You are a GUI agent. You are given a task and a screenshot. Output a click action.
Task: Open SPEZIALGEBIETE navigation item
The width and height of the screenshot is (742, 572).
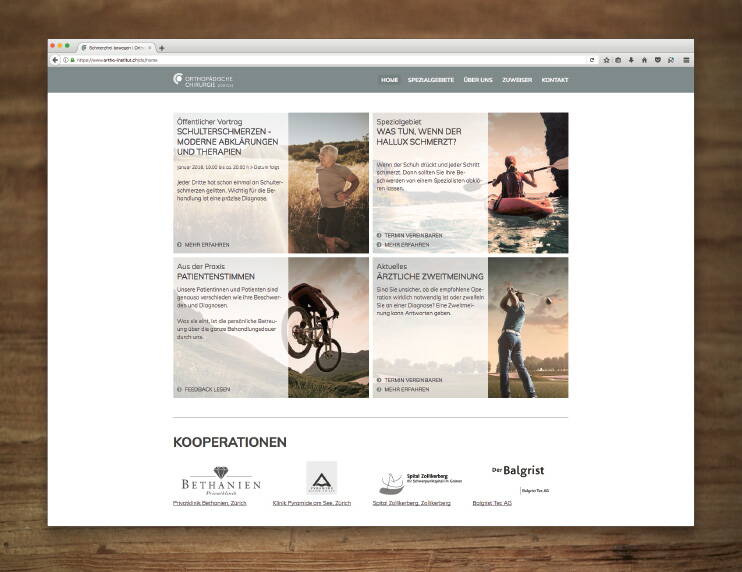pos(431,80)
